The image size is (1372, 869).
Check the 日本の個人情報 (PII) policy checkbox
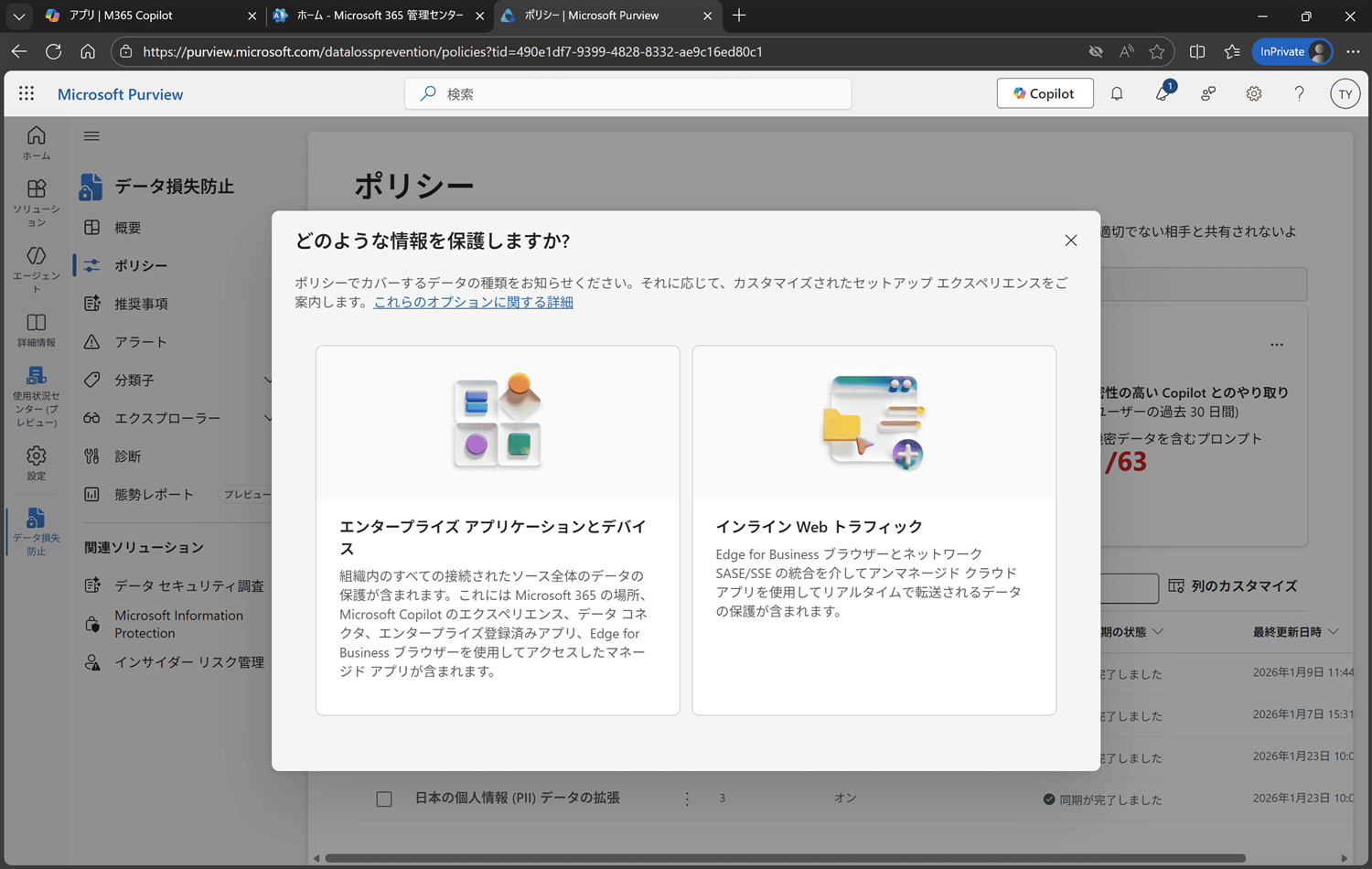click(x=384, y=799)
